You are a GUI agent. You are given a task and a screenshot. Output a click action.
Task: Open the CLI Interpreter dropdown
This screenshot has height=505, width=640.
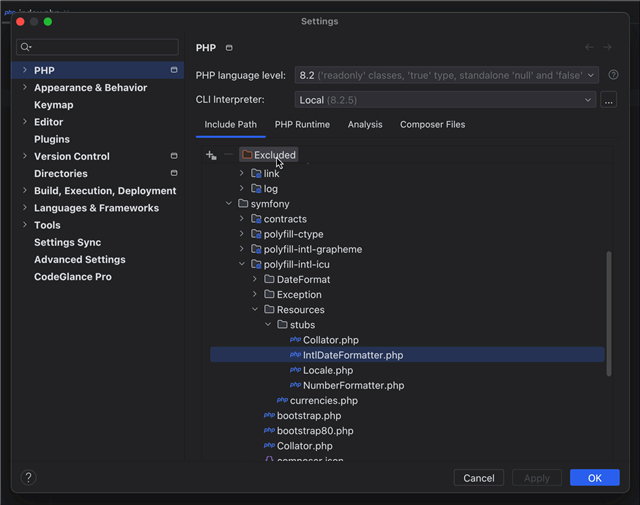[x=446, y=100]
